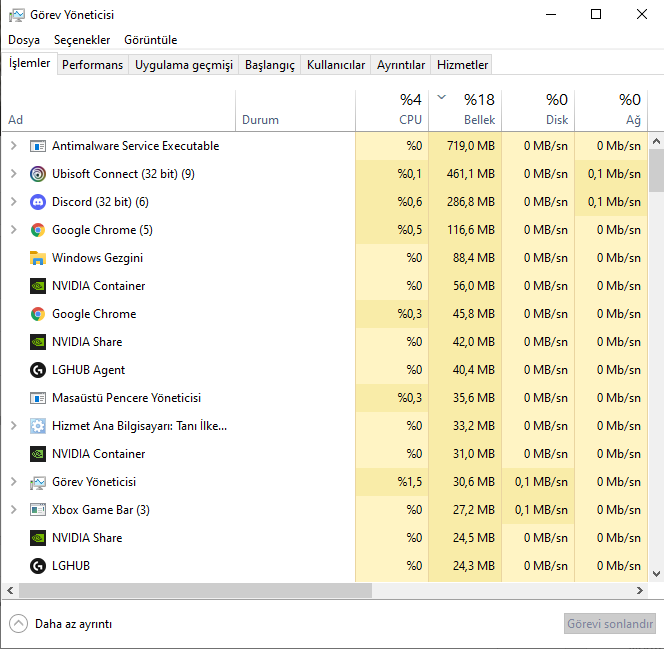Viewport: 664px width, 649px height.
Task: Click the Google Chrome 45,8 MB icon
Action: click(x=38, y=314)
